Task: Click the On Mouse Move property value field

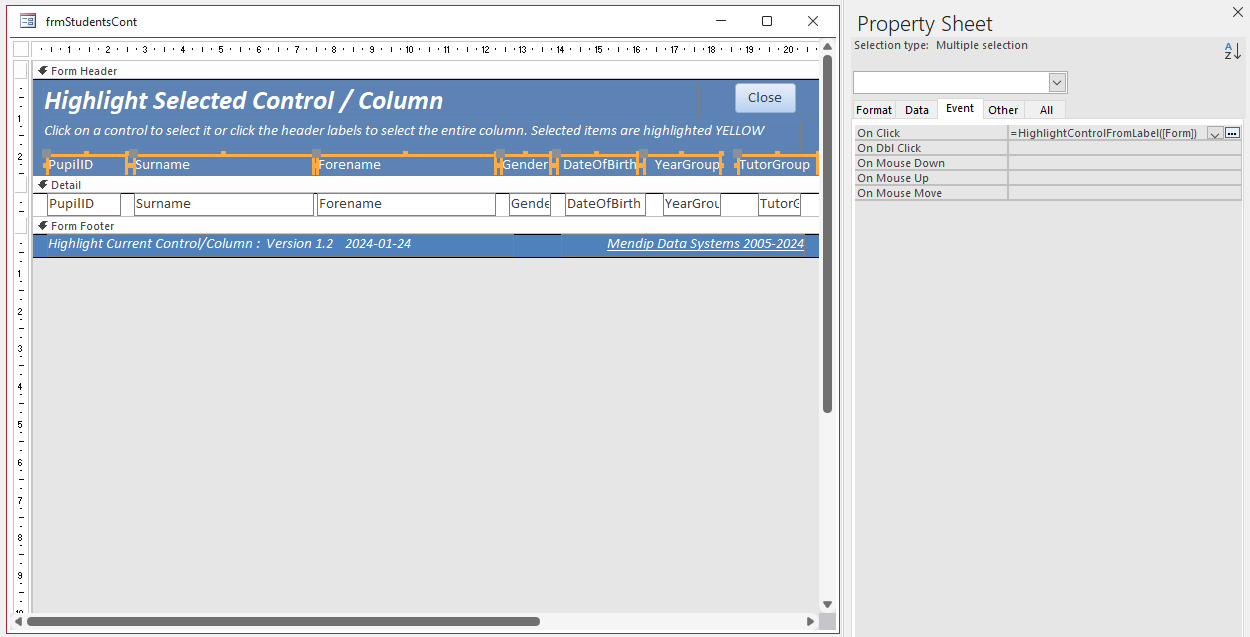Action: pos(1124,193)
